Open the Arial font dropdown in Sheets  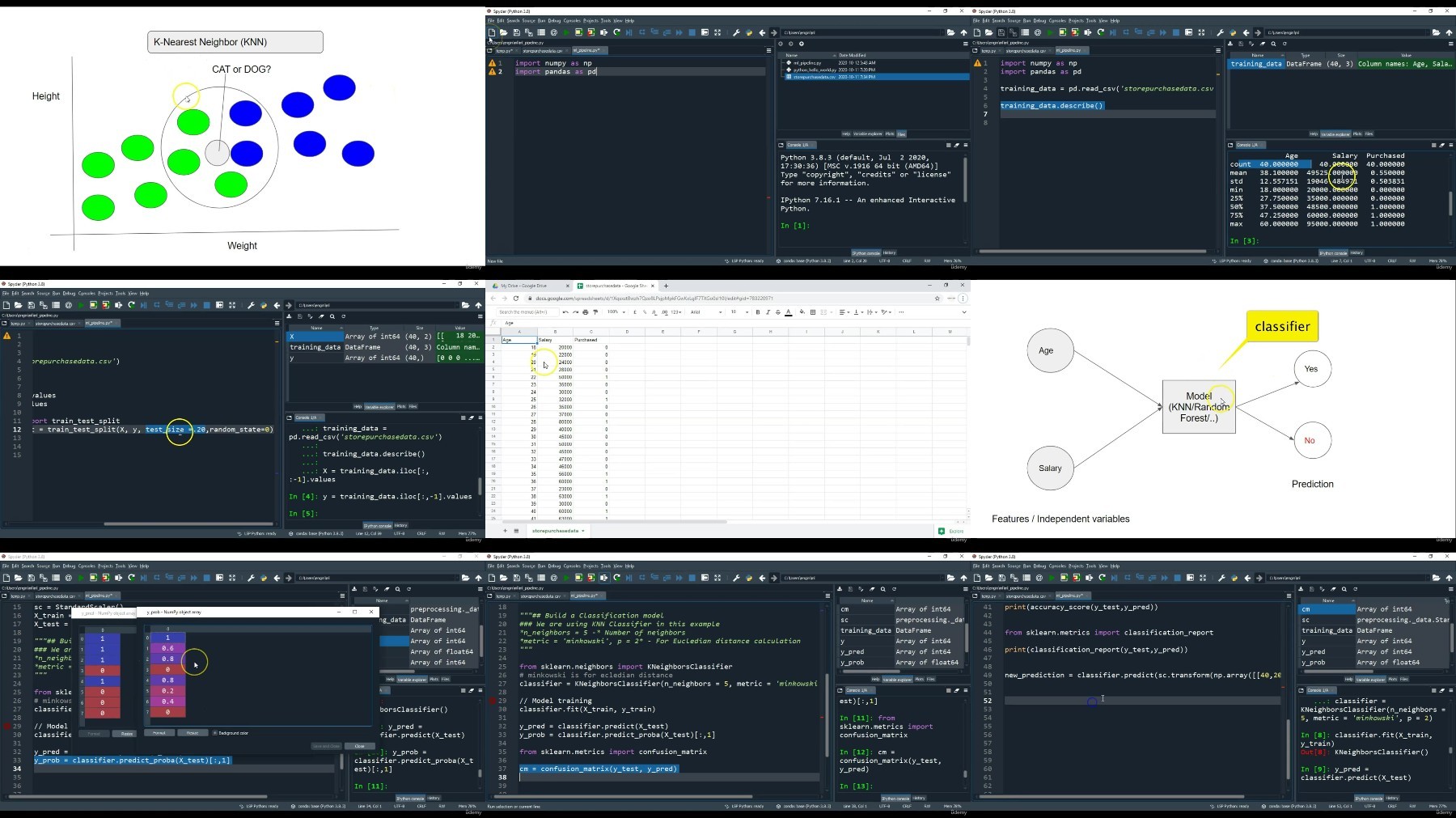705,312
